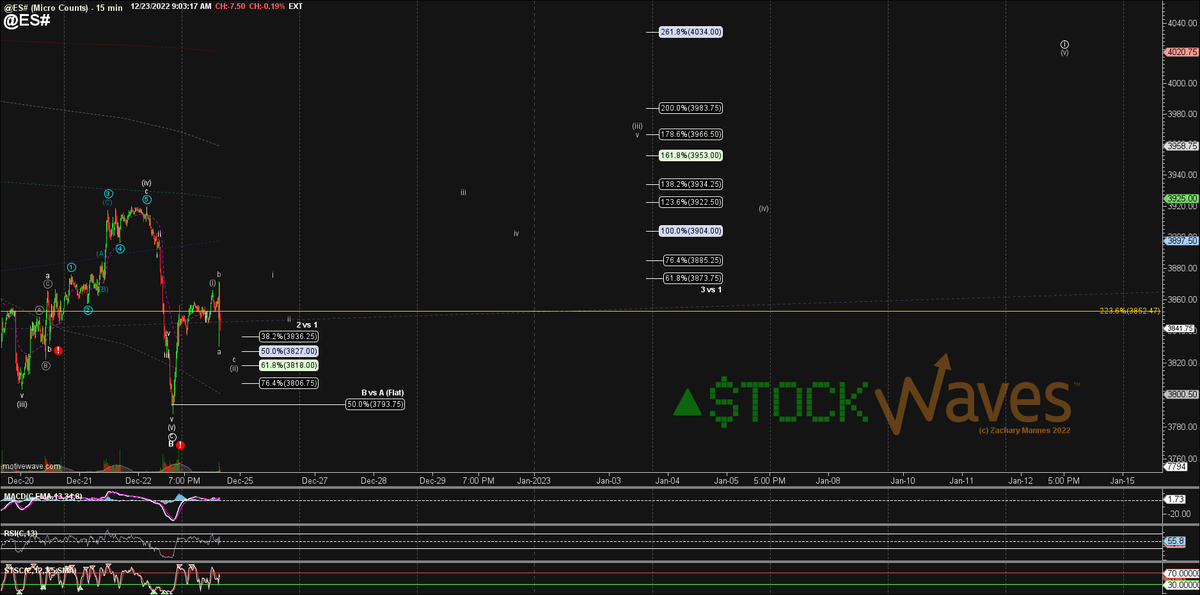Select the teal circled wave 2 label
The image size is (1200, 595).
click(x=88, y=310)
